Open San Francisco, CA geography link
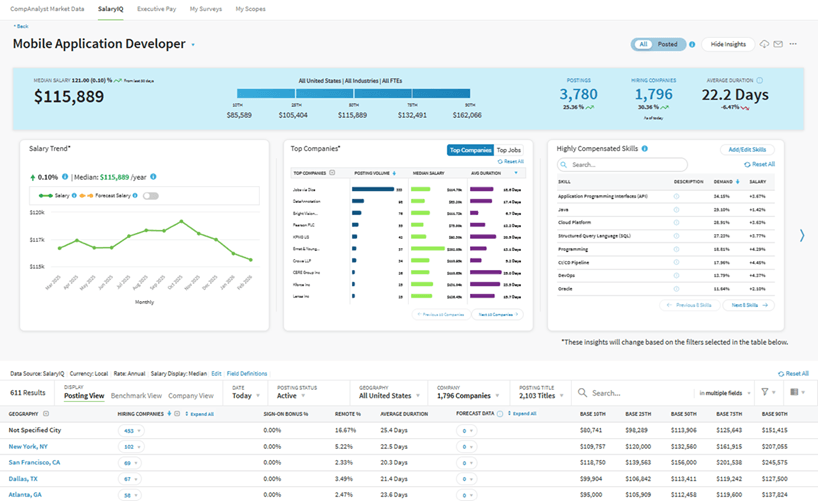The width and height of the screenshot is (818, 501). [34, 462]
